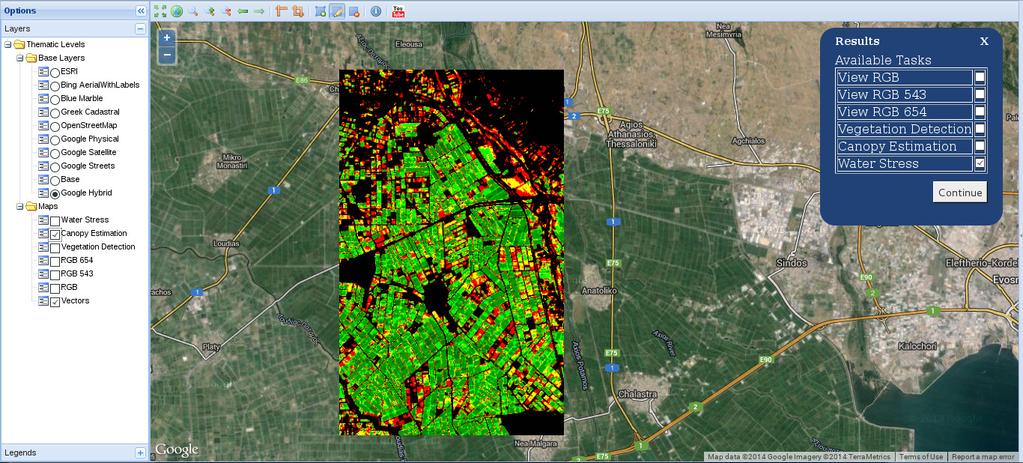Select the measure length ruler tool
The image size is (1023, 463).
[x=281, y=11]
